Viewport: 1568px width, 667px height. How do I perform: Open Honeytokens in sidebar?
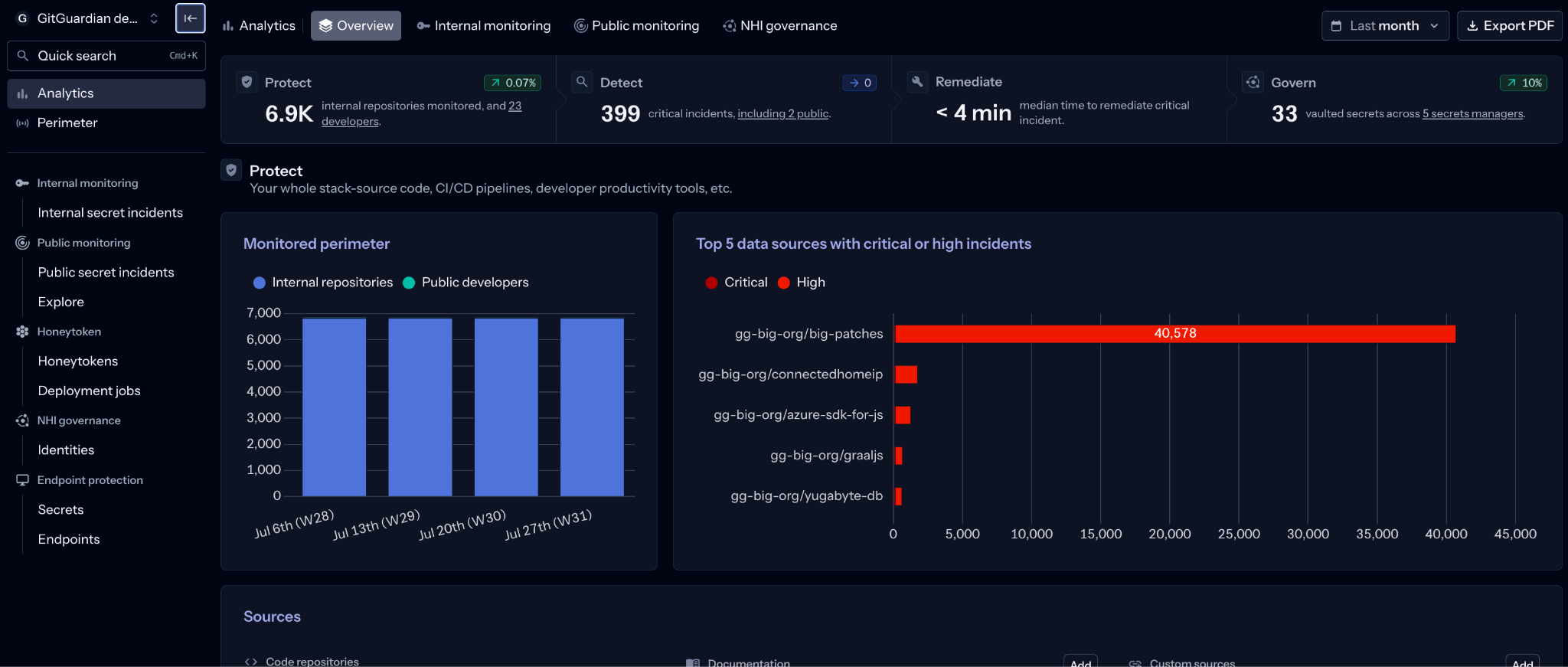(x=78, y=361)
